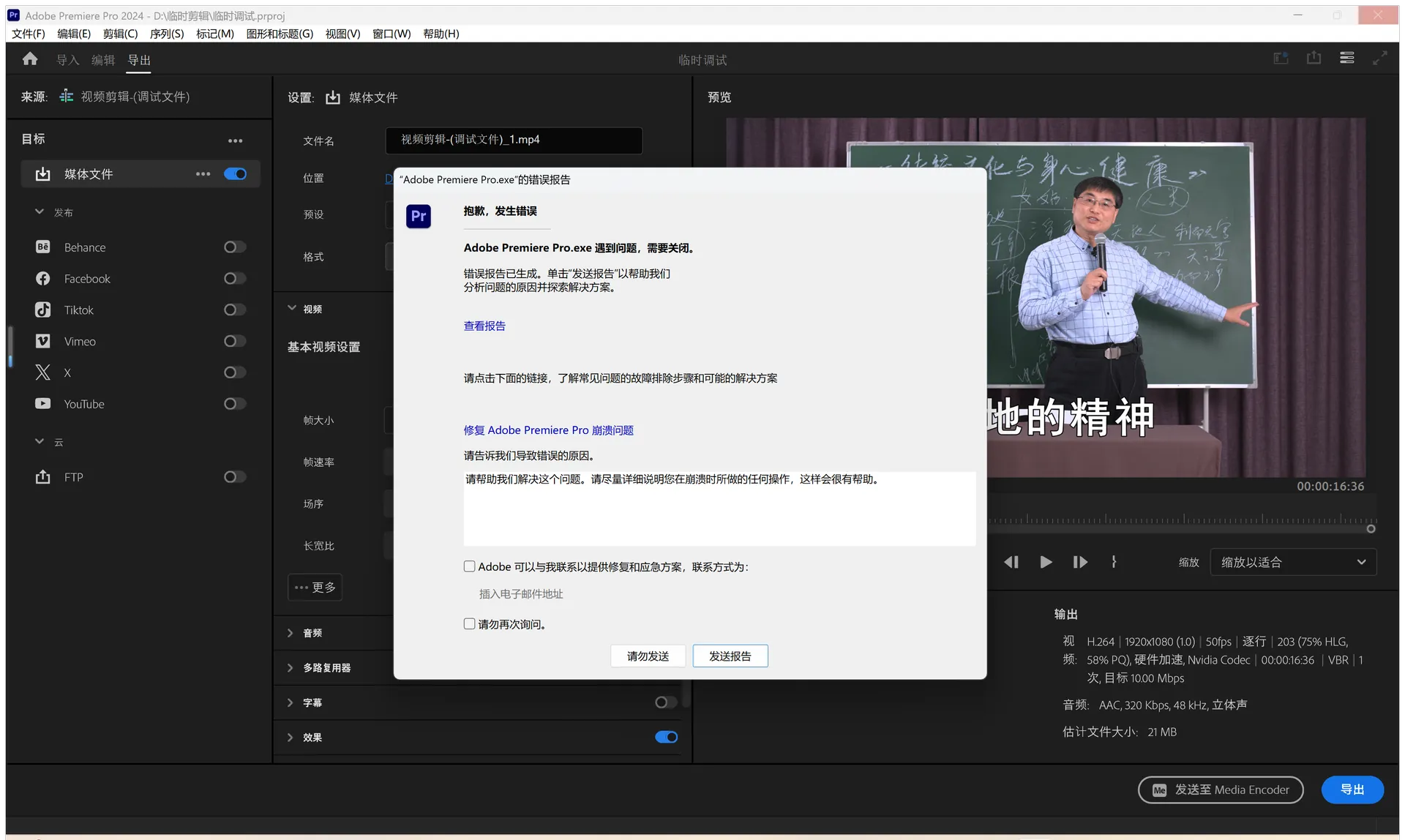The image size is (1405, 840).
Task: Collapse the 发布 destinations group
Action: [x=40, y=212]
